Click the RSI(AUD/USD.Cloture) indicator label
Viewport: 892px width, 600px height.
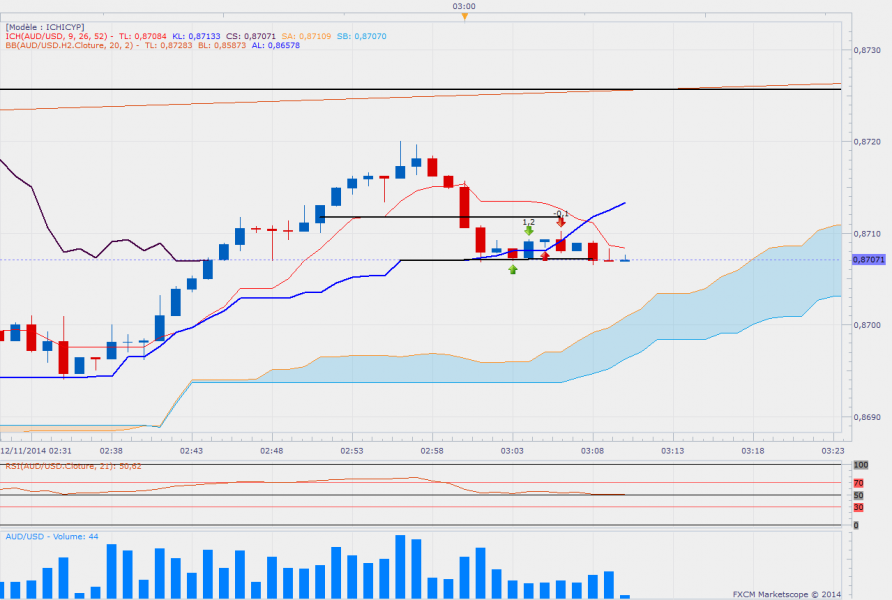[72, 466]
